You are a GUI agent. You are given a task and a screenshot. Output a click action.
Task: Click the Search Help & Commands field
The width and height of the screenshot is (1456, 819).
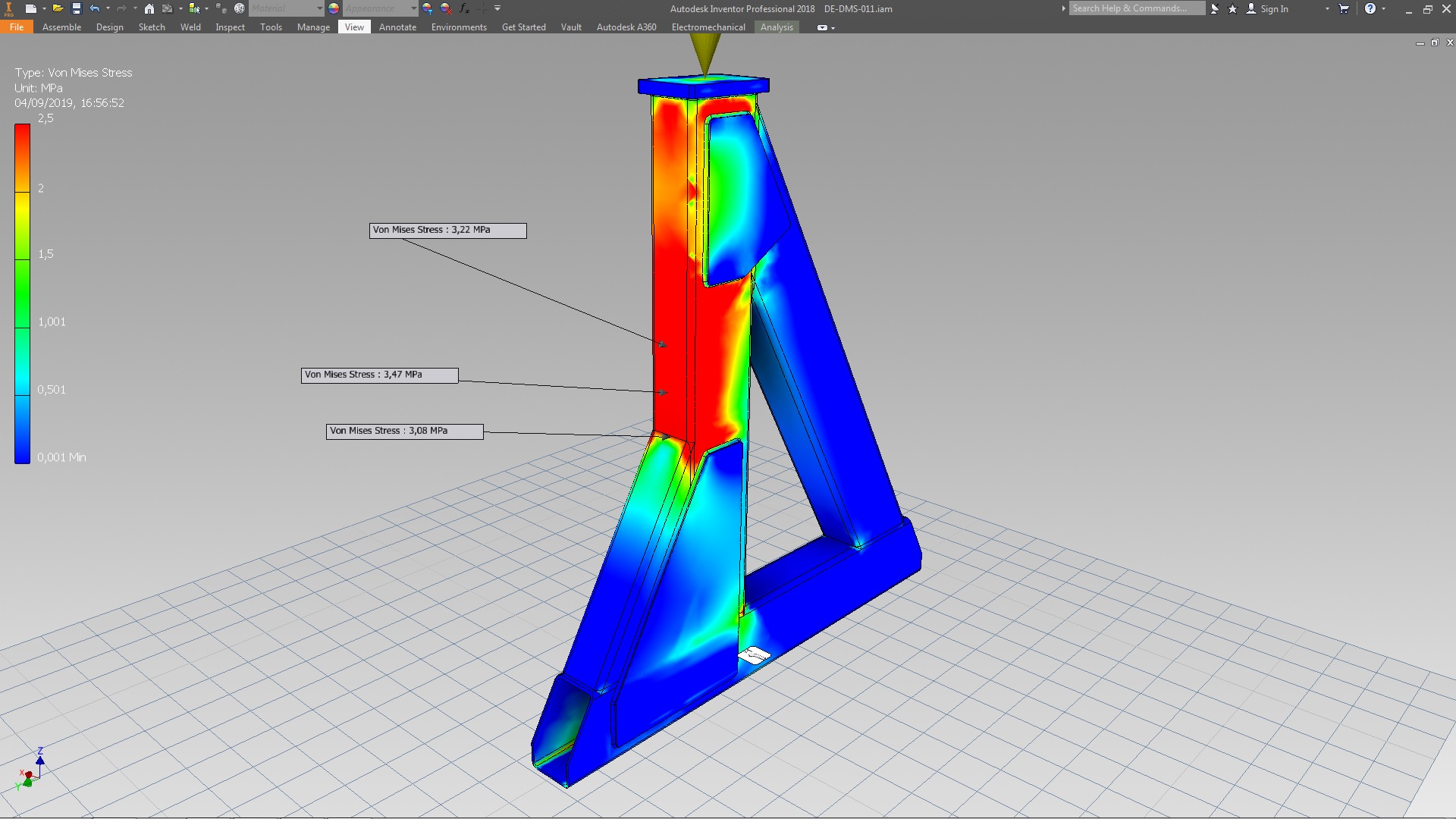point(1137,8)
